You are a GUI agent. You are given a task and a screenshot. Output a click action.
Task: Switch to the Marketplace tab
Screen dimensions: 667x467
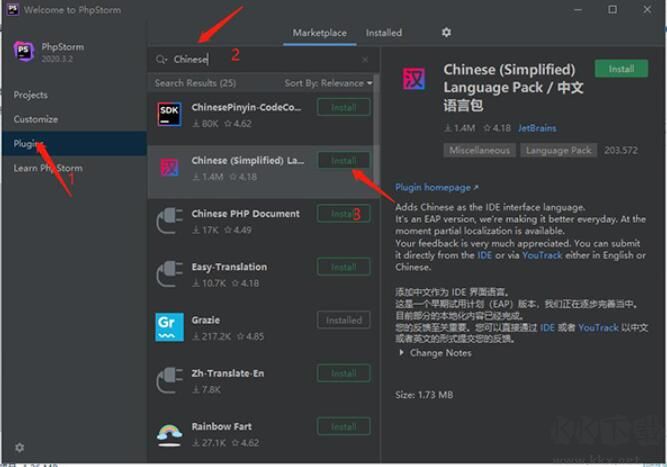(x=319, y=33)
